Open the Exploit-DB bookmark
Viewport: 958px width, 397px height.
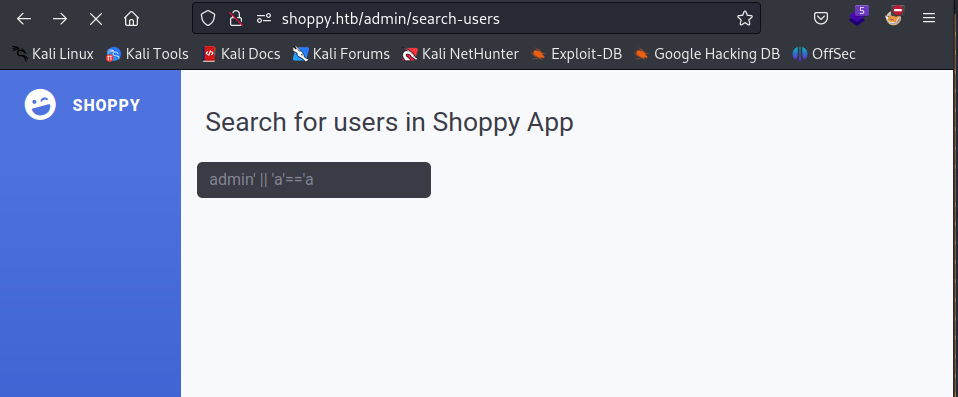[576, 54]
